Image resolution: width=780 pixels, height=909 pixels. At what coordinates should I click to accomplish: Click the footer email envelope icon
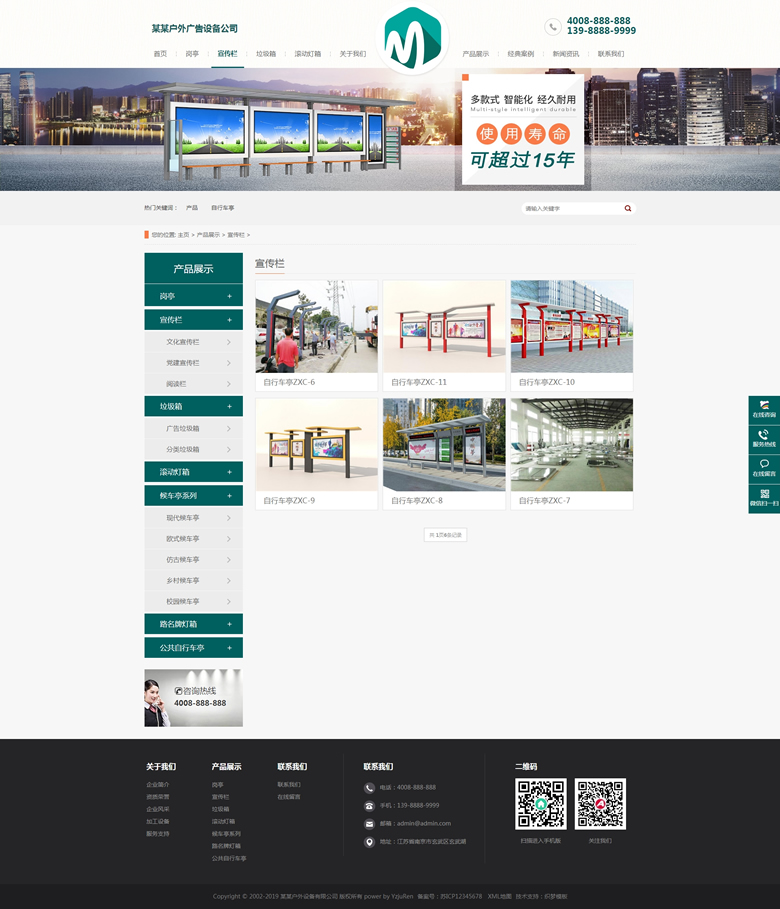coord(370,823)
